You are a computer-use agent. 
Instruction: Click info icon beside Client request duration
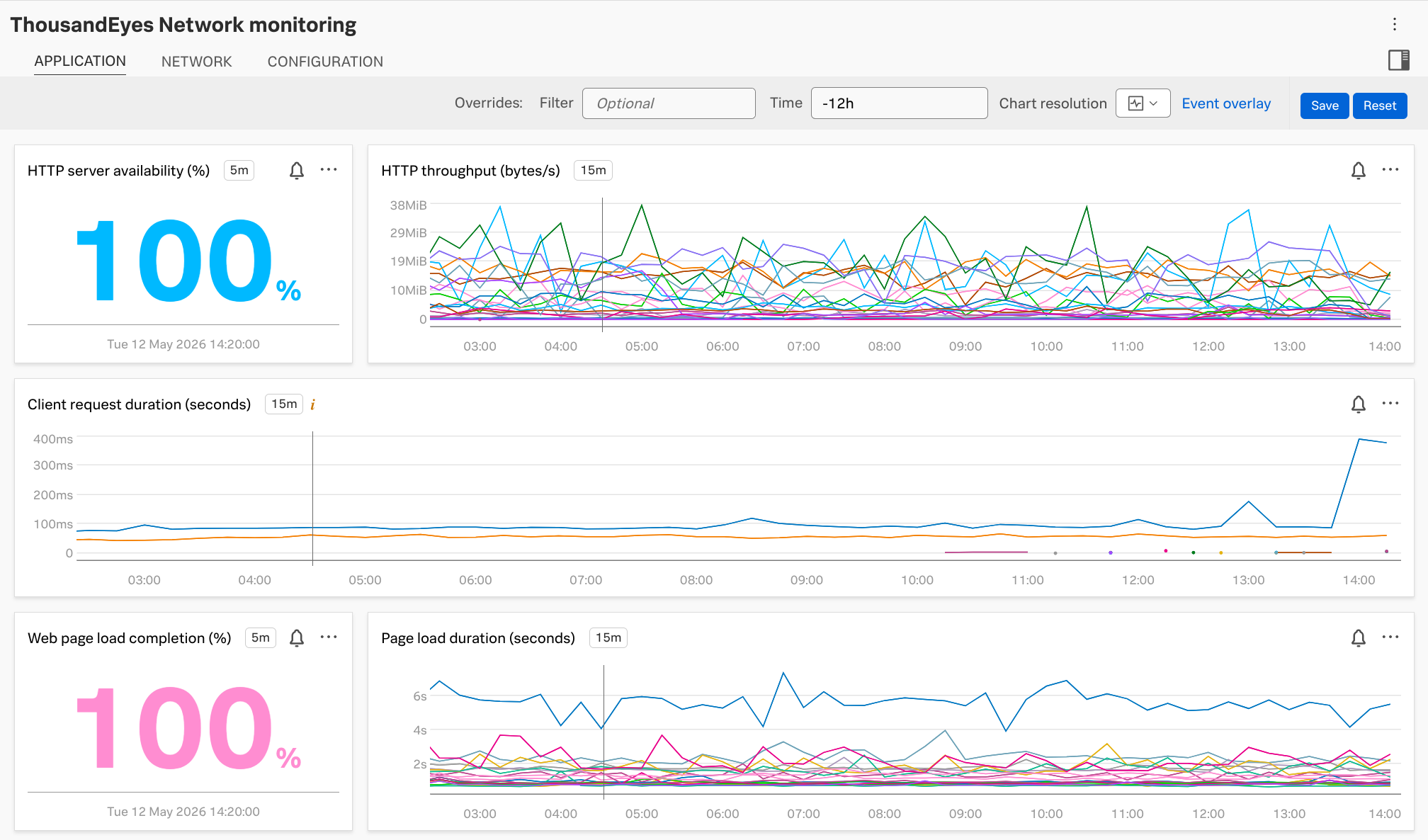point(312,404)
